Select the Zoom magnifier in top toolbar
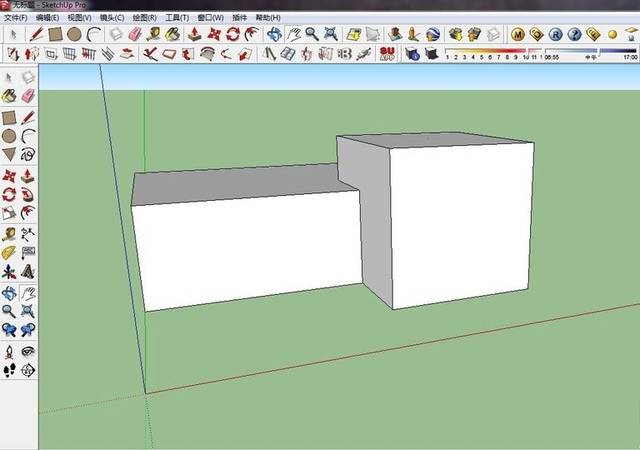This screenshot has height=450, width=640. (x=312, y=34)
